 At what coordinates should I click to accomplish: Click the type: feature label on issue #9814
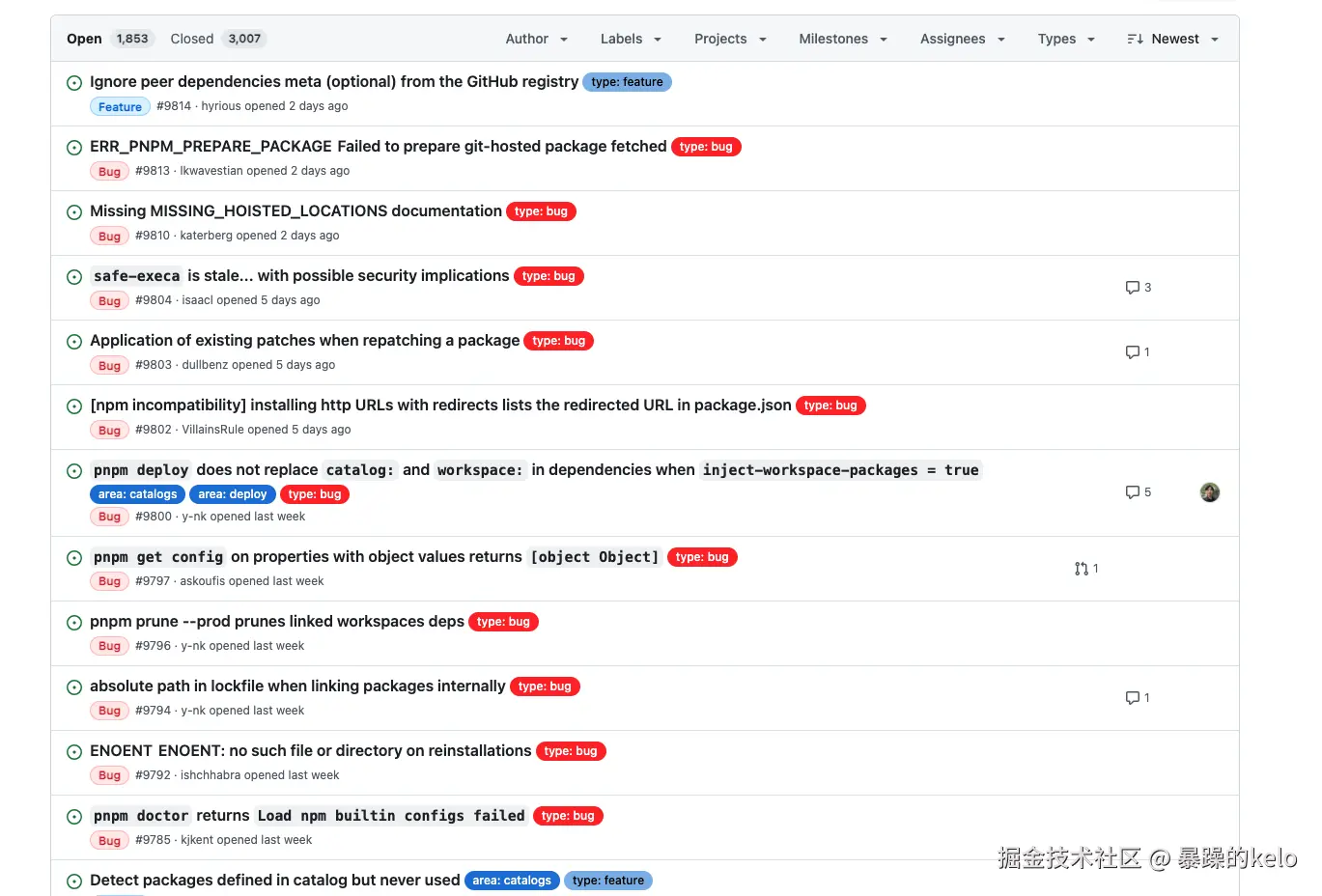point(627,82)
